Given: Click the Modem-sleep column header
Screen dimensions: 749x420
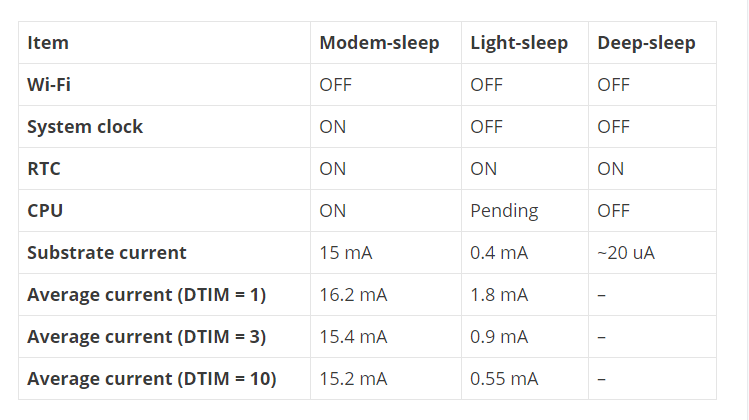Looking at the screenshot, I should click(379, 43).
